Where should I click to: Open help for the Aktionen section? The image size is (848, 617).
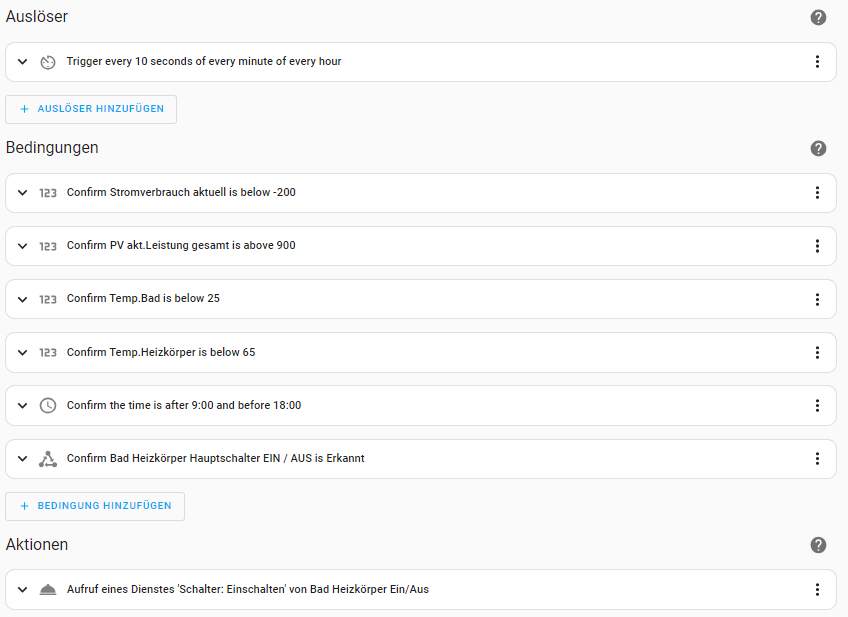tap(818, 545)
